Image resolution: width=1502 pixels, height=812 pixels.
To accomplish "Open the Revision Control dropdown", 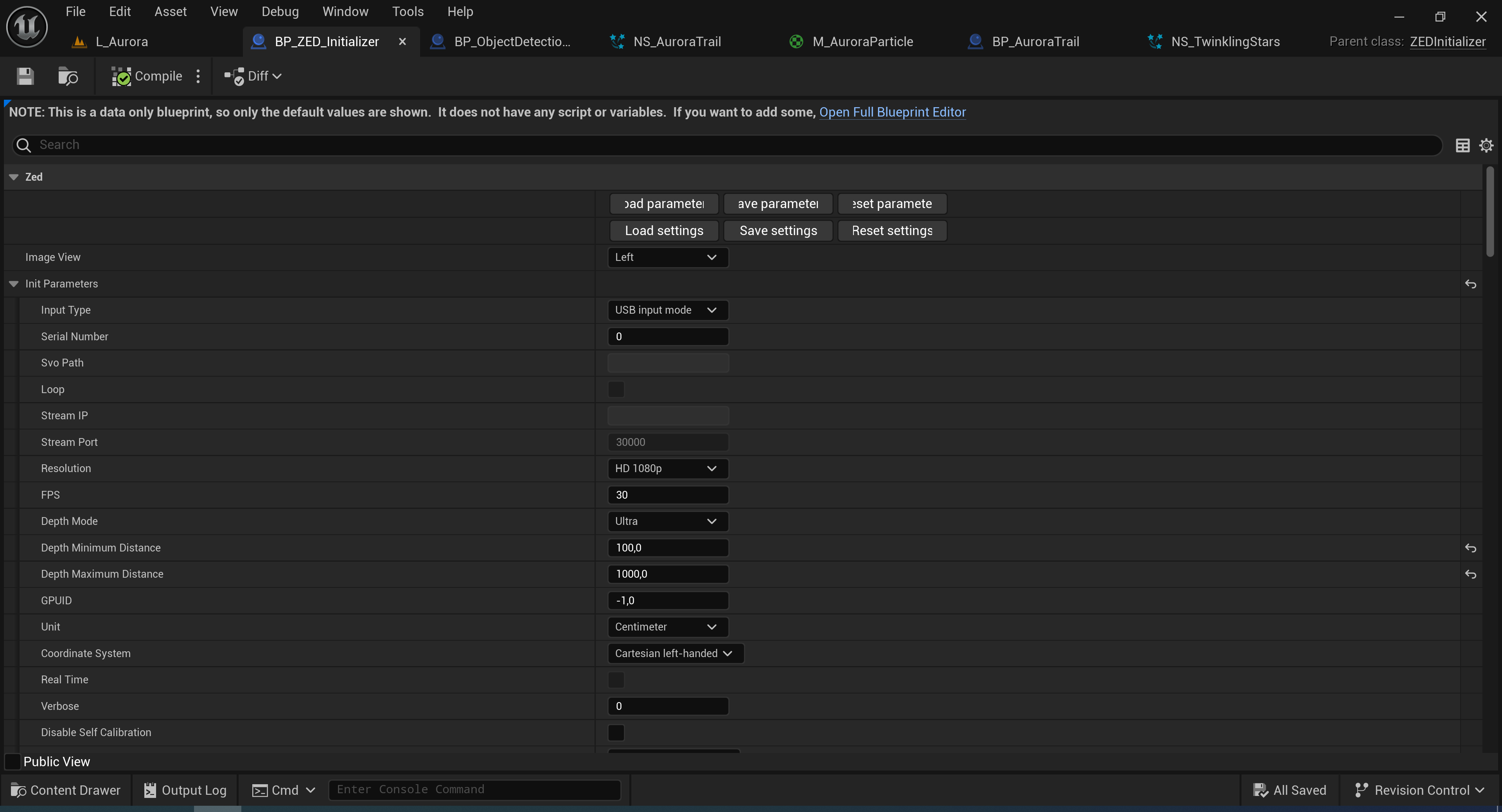I will (x=1419, y=790).
